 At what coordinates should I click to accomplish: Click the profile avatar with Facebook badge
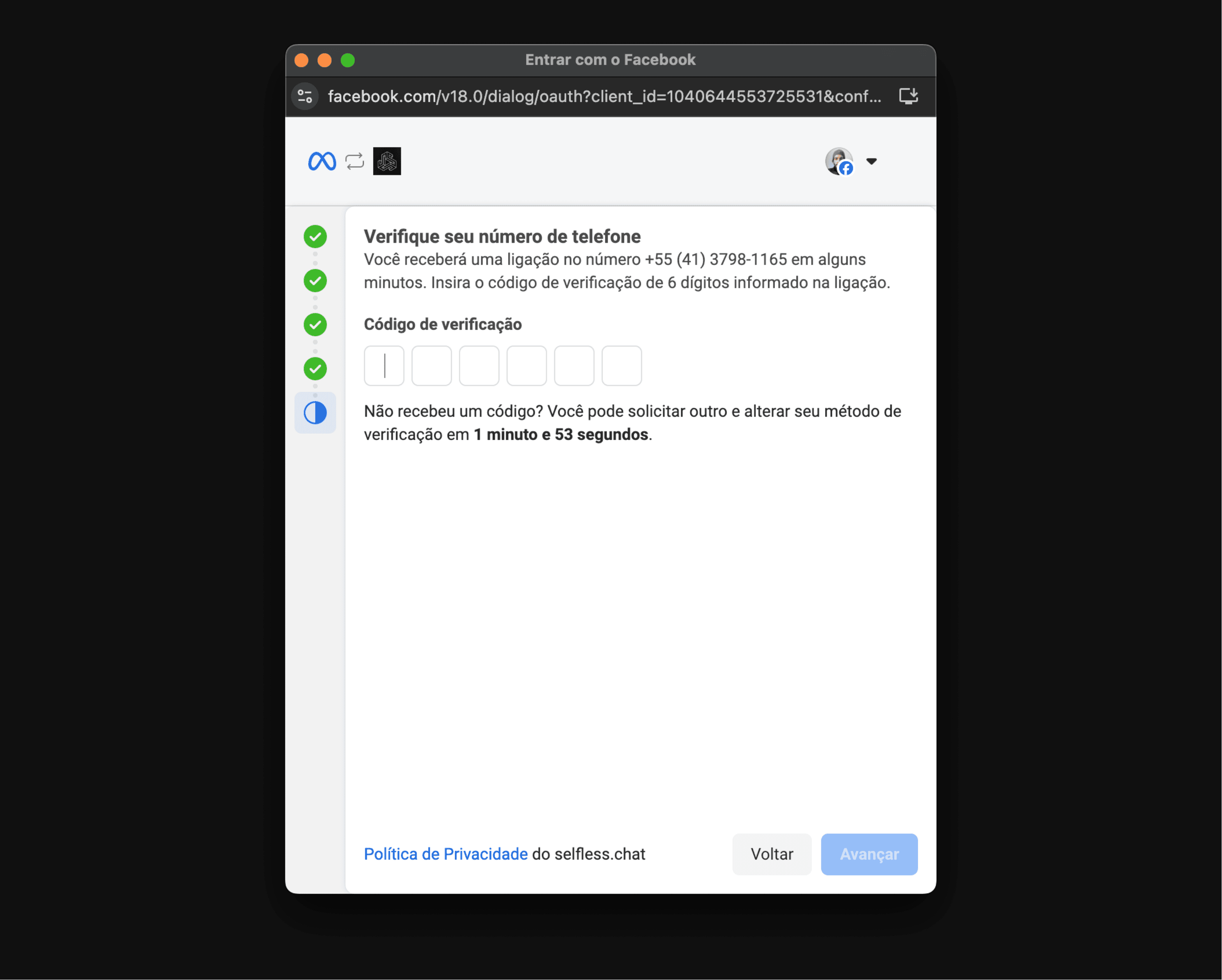click(839, 161)
